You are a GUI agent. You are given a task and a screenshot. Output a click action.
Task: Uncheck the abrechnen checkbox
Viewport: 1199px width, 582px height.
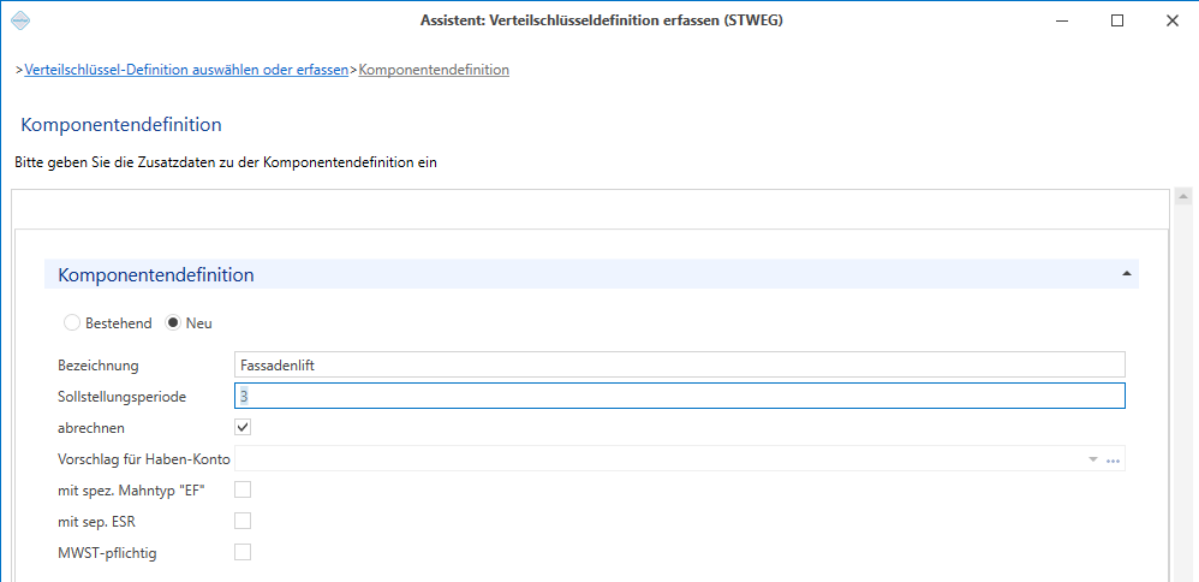pos(243,427)
